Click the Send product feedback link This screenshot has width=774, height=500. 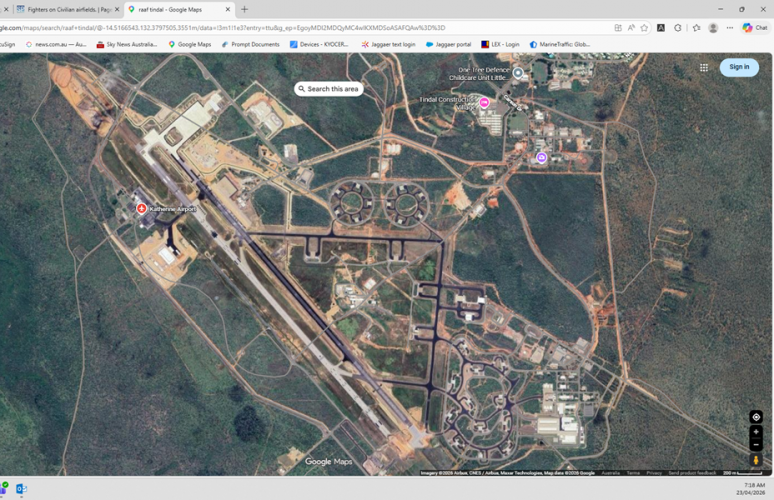[690, 473]
